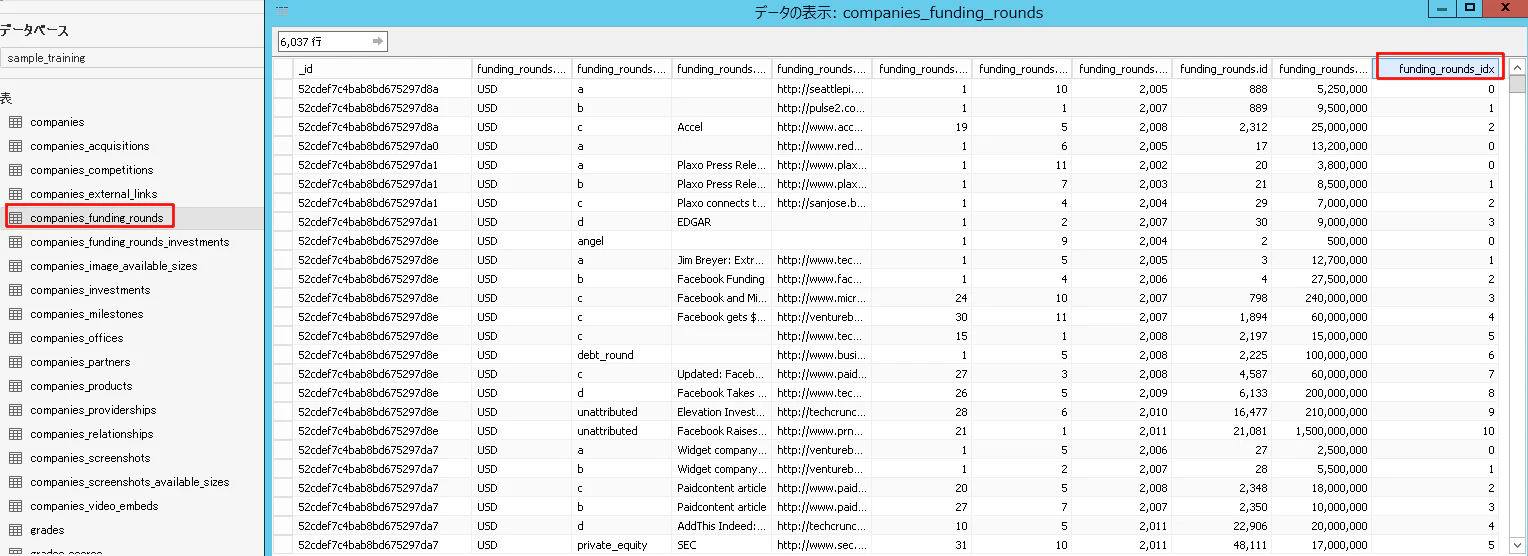Select the cell containing 21,081

[1222, 431]
